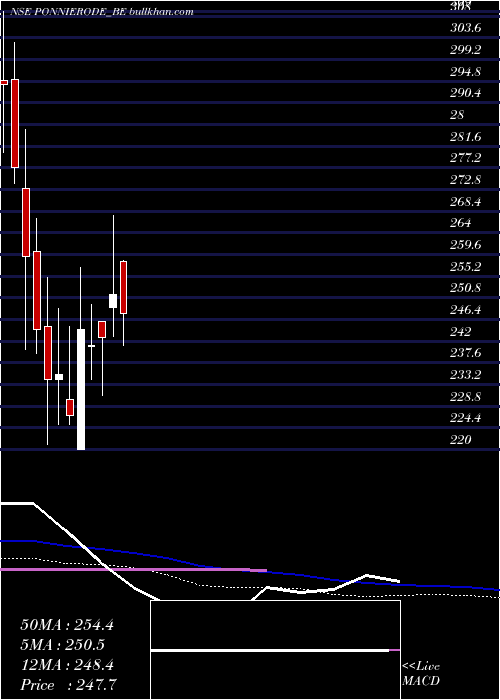Viewport: 500px width, 700px height.
Task: Click the <<Live MACD label
Action: pos(421,673)
